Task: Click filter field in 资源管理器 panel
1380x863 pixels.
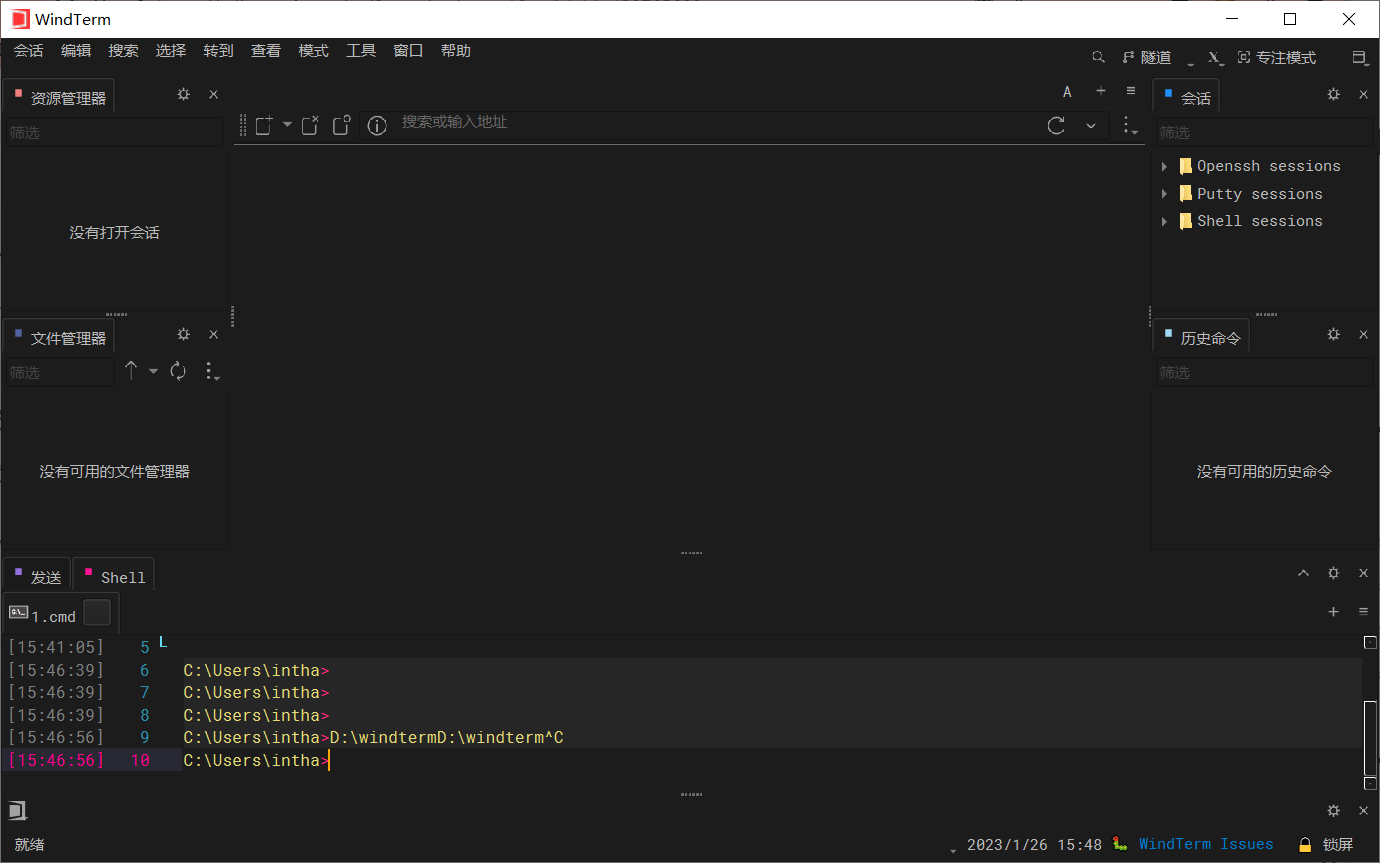Action: tap(114, 132)
